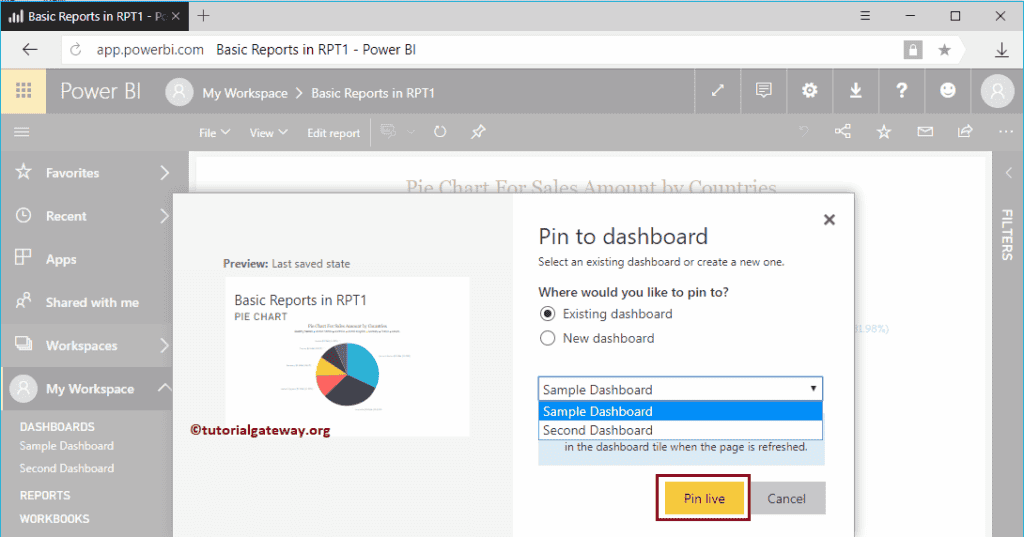Screen dimensions: 1024x537
Task: Click the Cancel button
Action: [786, 498]
